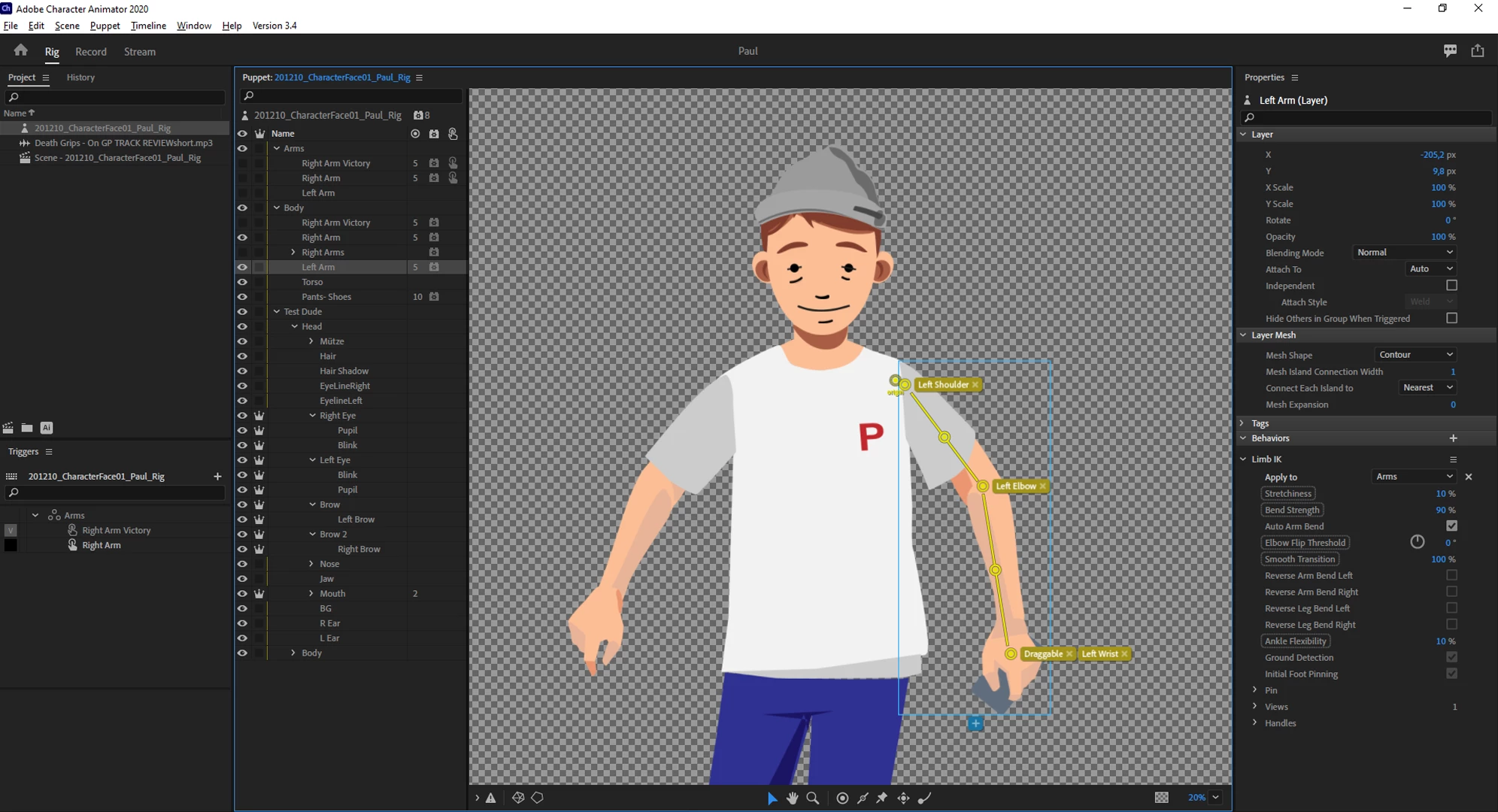The image size is (1498, 812).
Task: Select the Zoom magnifier tool
Action: coord(813,798)
